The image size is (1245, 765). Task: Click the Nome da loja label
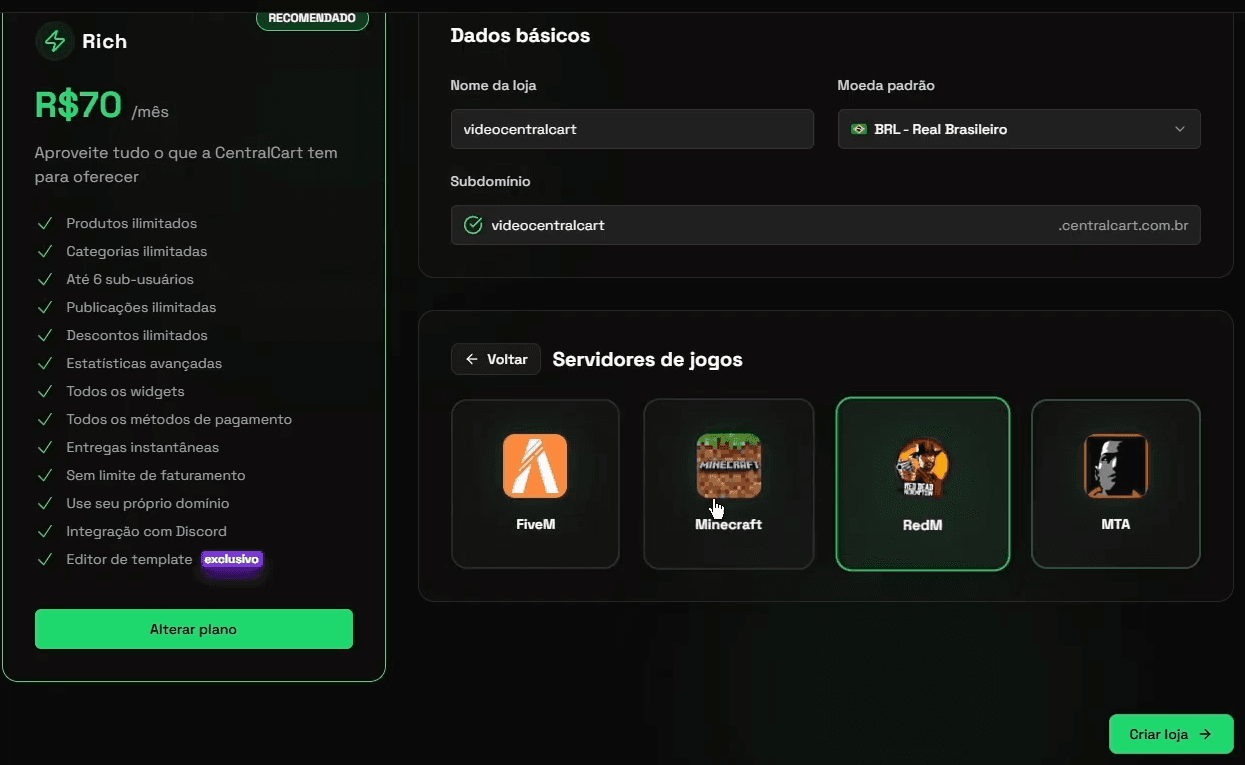(x=493, y=86)
